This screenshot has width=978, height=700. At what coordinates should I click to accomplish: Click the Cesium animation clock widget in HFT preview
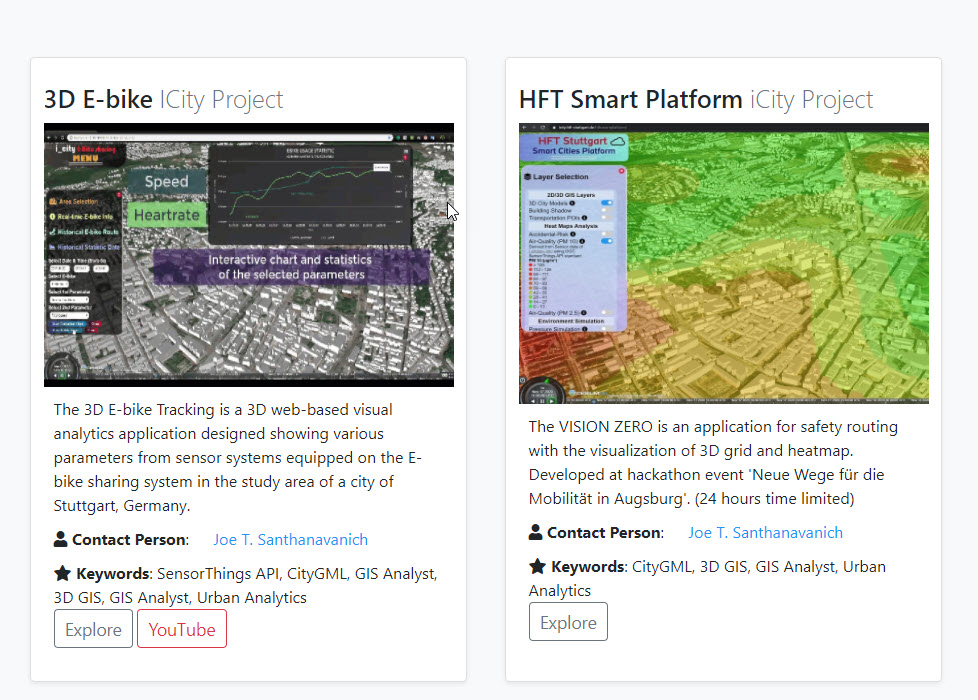click(x=541, y=392)
